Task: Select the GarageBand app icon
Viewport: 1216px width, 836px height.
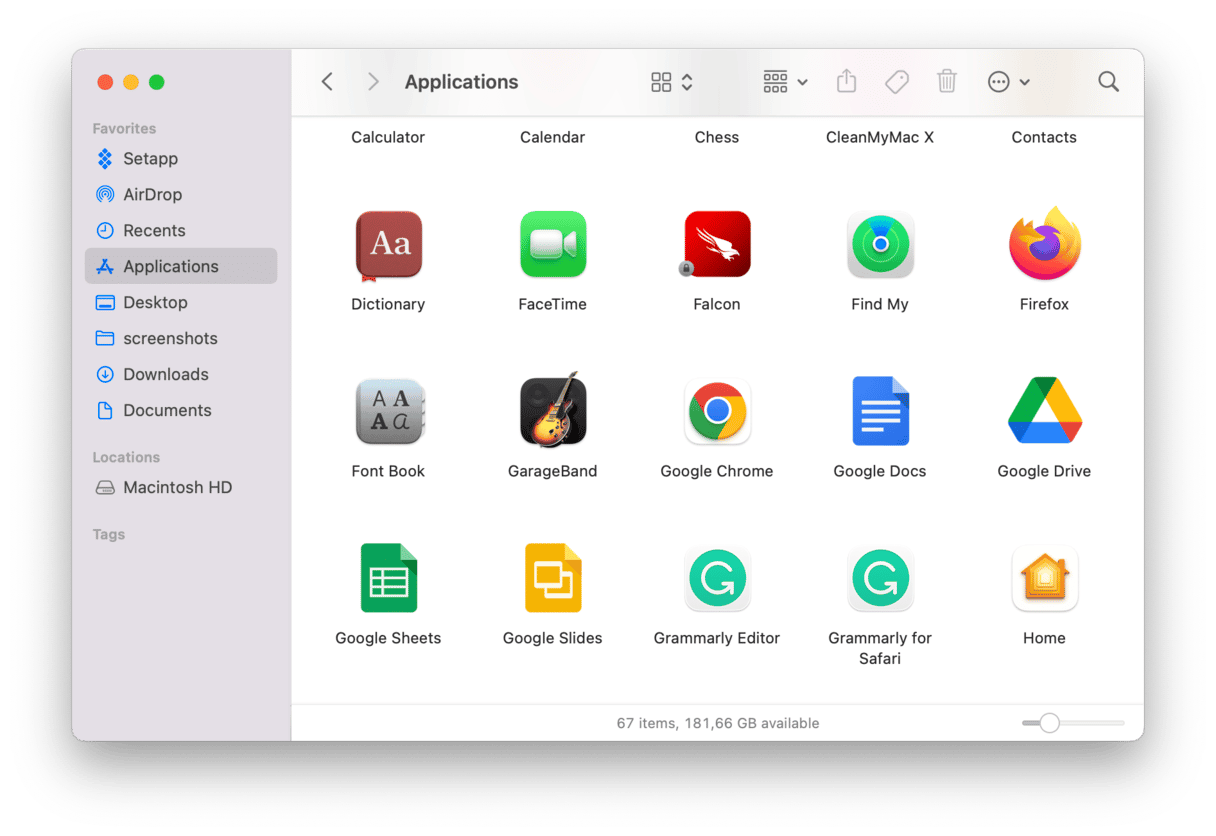Action: (x=552, y=411)
